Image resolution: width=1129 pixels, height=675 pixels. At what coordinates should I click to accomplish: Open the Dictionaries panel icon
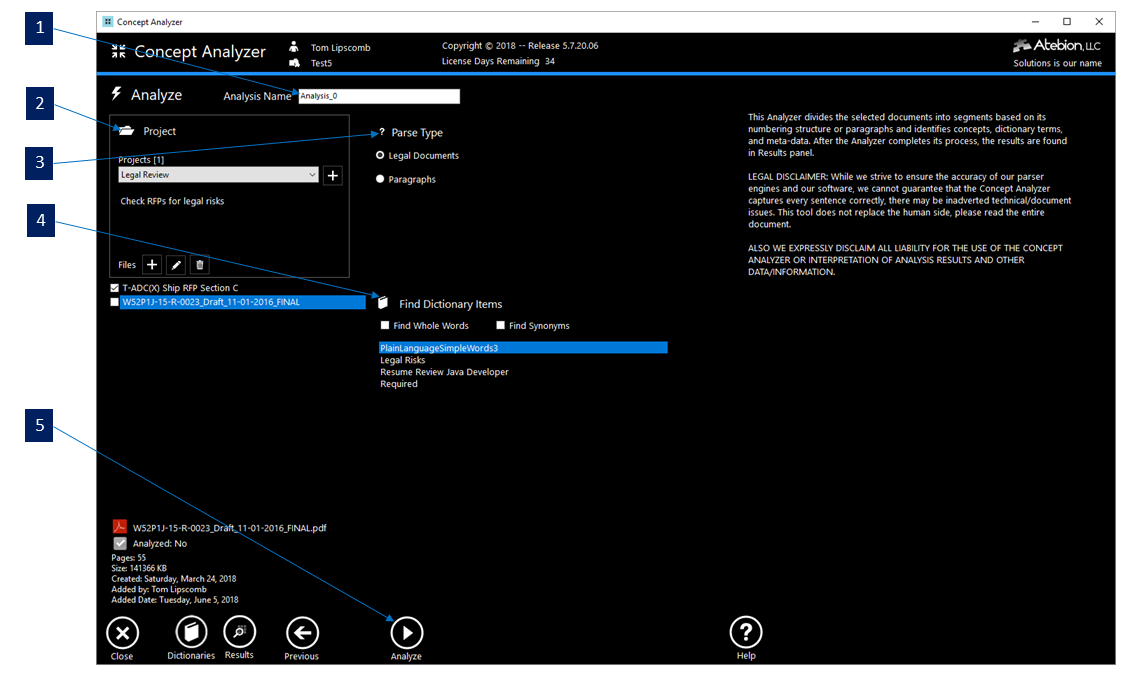pos(191,632)
